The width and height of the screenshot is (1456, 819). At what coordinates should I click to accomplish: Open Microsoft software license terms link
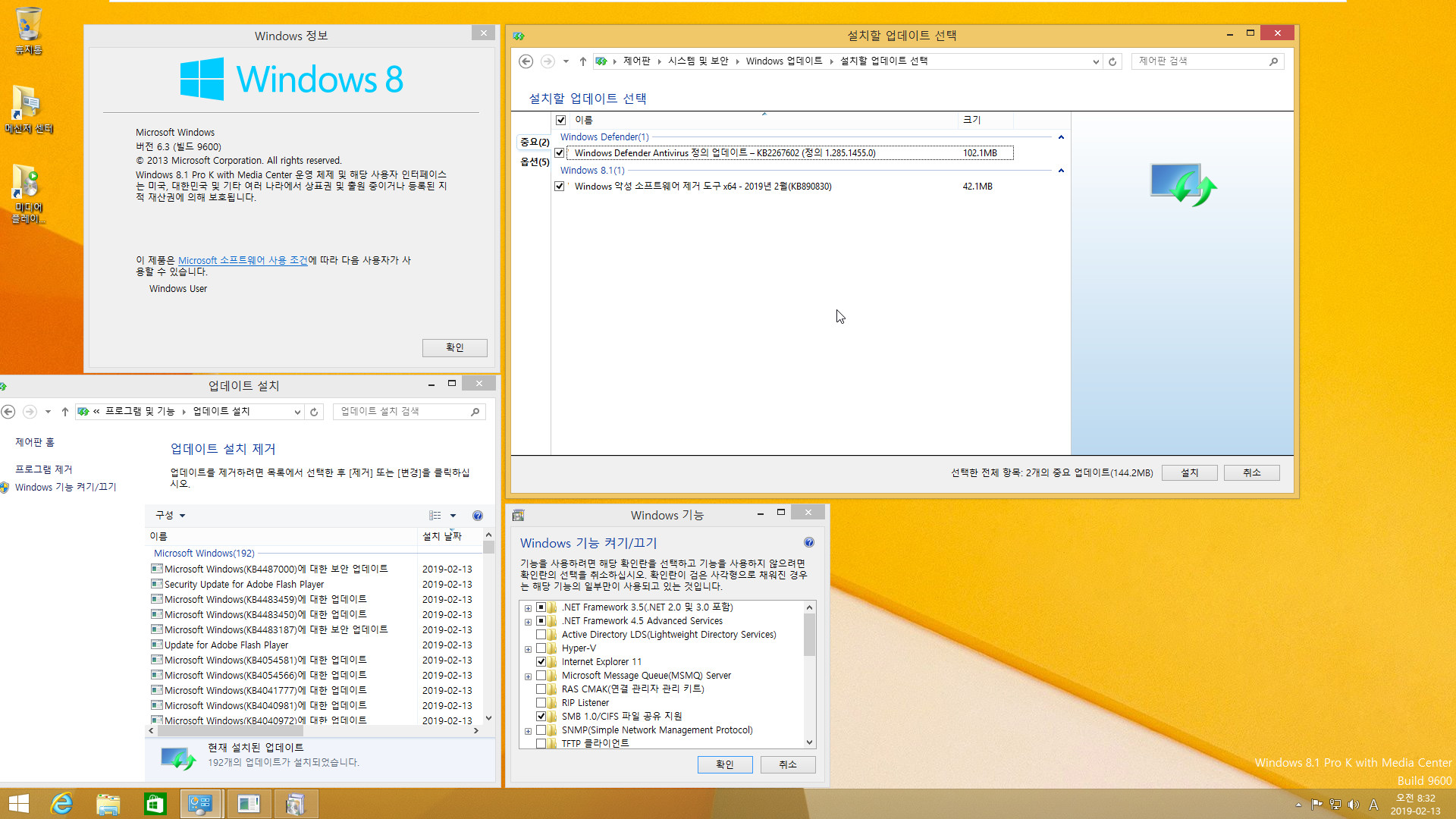click(x=243, y=260)
